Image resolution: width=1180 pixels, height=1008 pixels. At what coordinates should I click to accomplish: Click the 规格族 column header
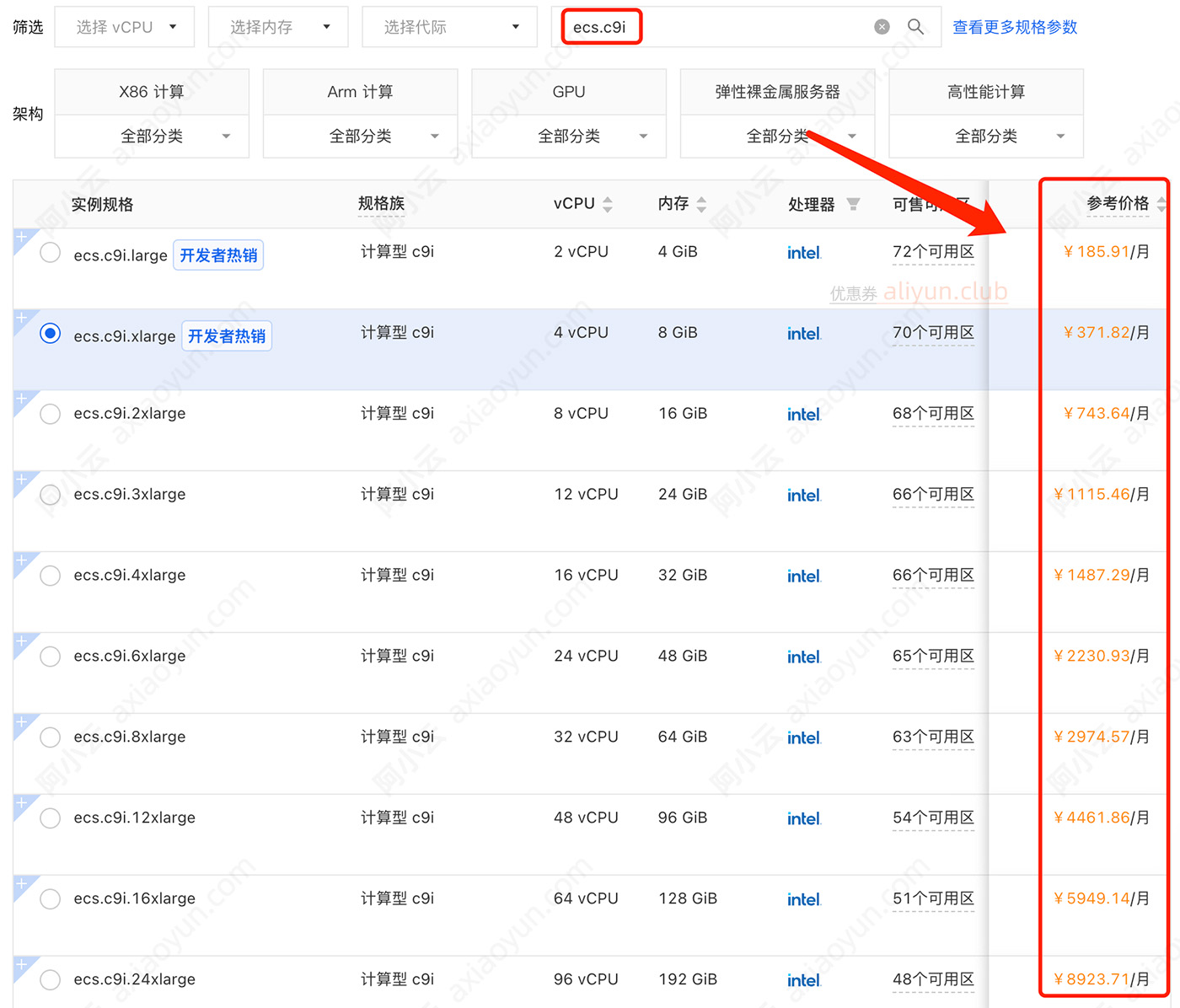pos(381,204)
